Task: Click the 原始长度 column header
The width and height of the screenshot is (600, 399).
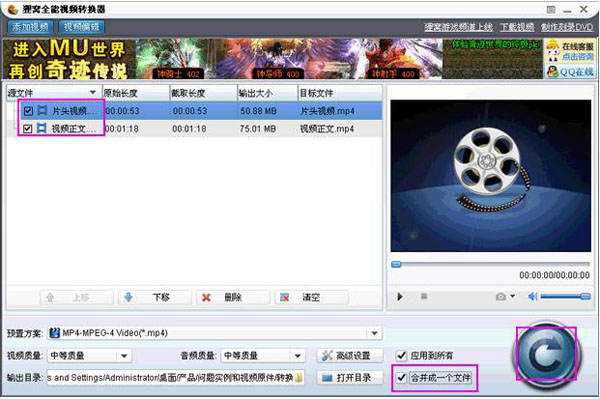Action: (136, 93)
